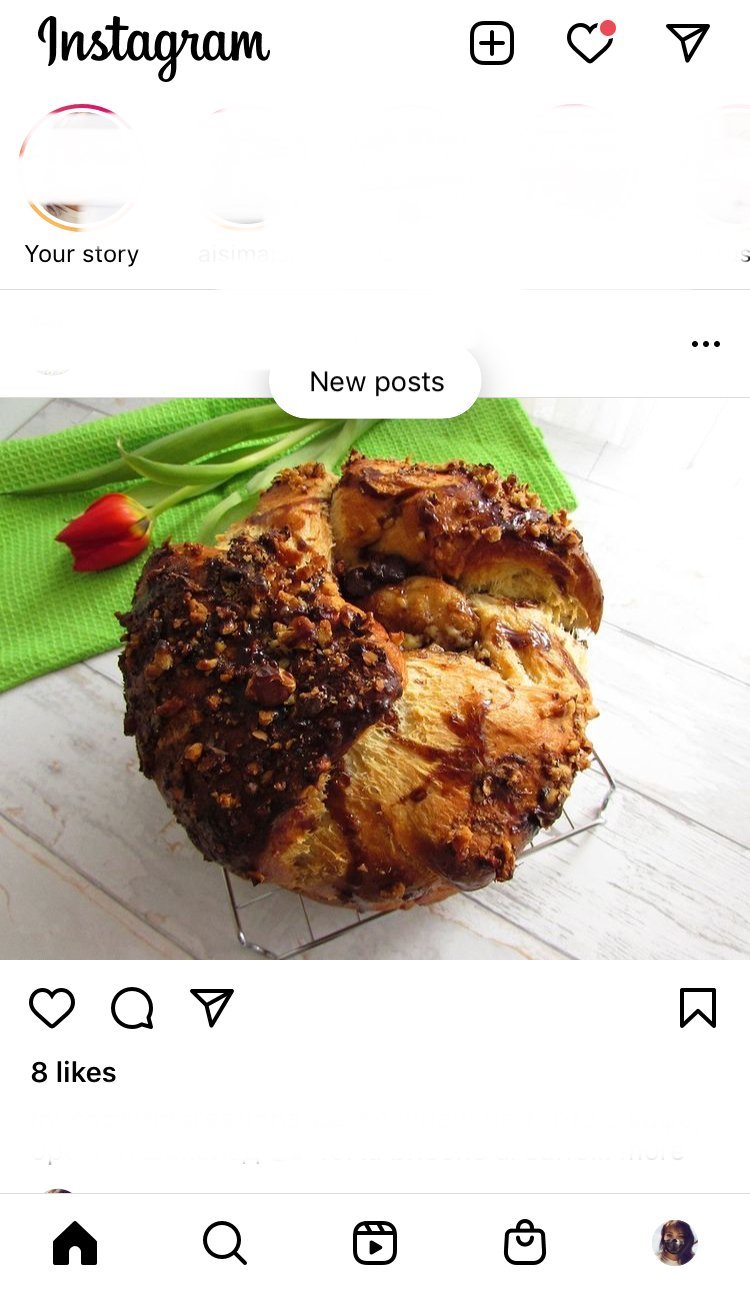
Task: Open the three-dot post options menu
Action: 706,344
